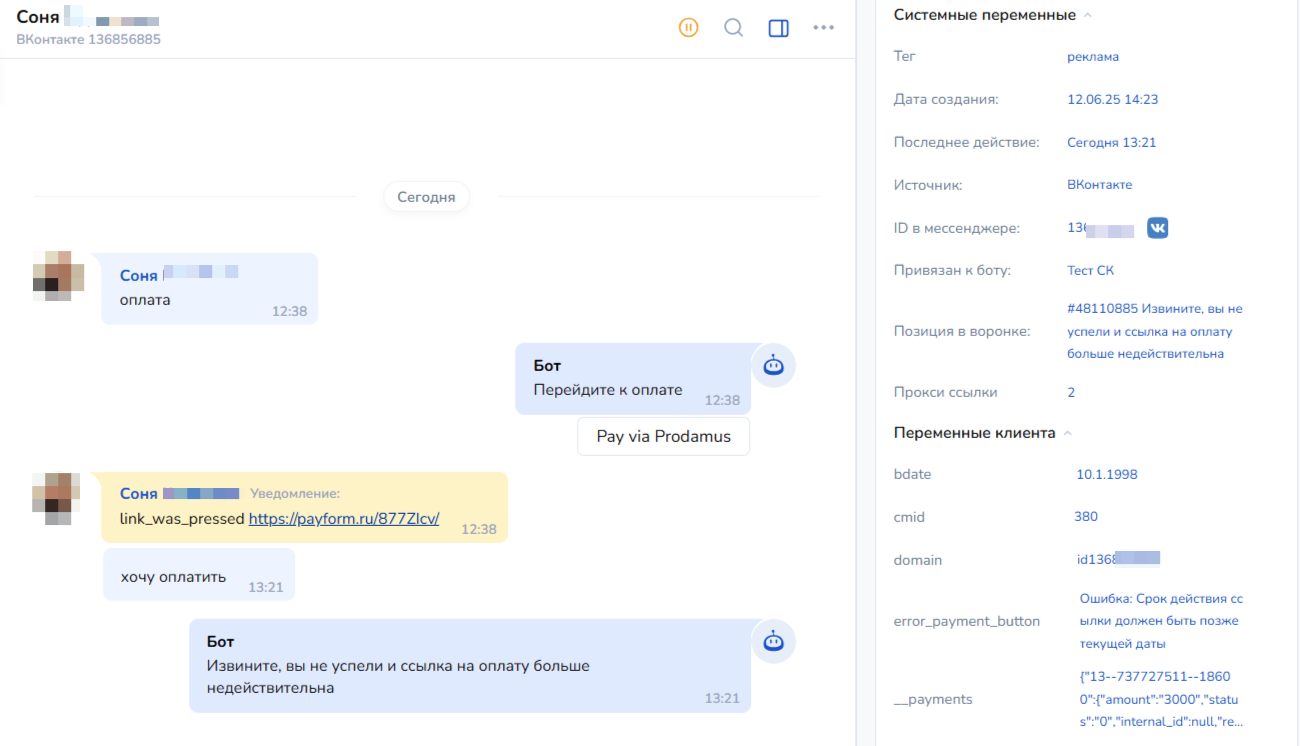Image resolution: width=1300 pixels, height=746 pixels.
Task: Open the three-dots more options menu
Action: tap(824, 28)
